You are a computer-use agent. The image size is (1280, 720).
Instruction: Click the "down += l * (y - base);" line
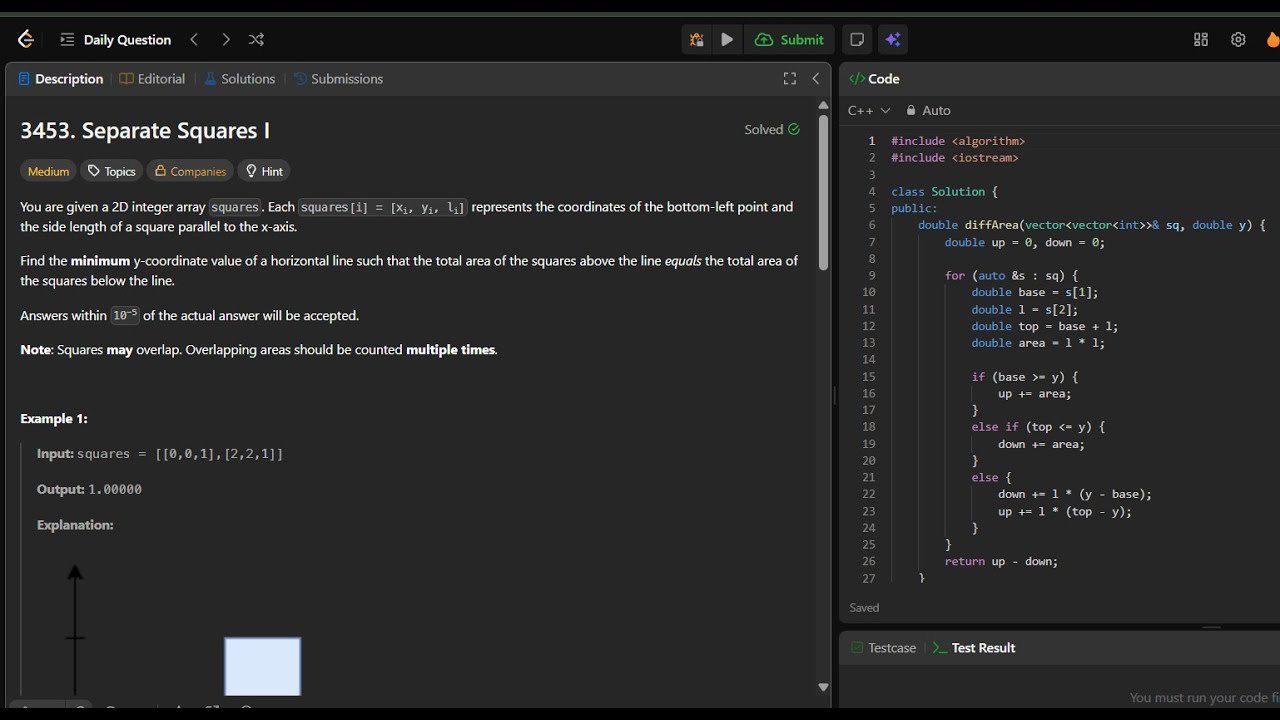1075,494
